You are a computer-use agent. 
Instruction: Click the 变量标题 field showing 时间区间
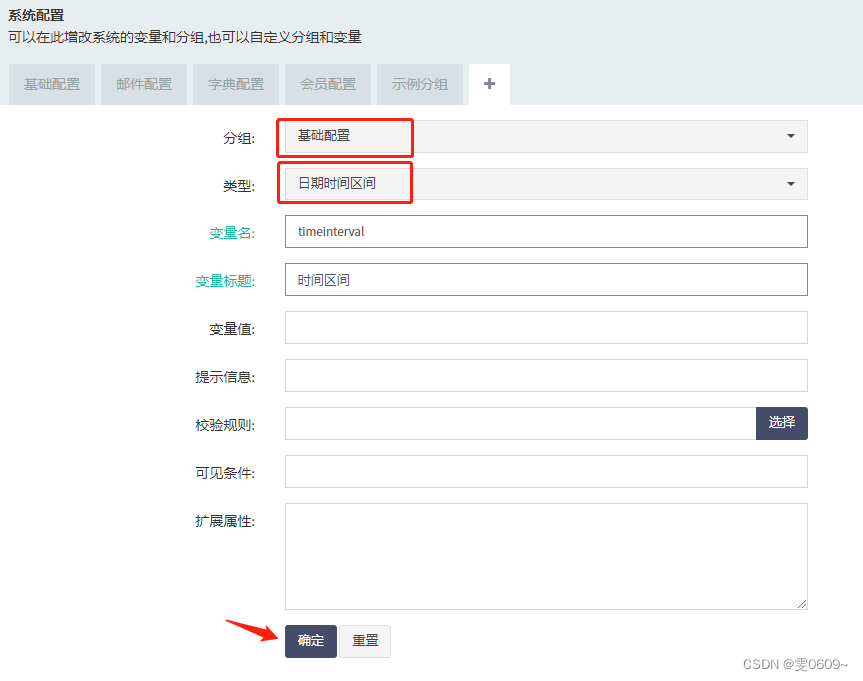click(x=545, y=279)
